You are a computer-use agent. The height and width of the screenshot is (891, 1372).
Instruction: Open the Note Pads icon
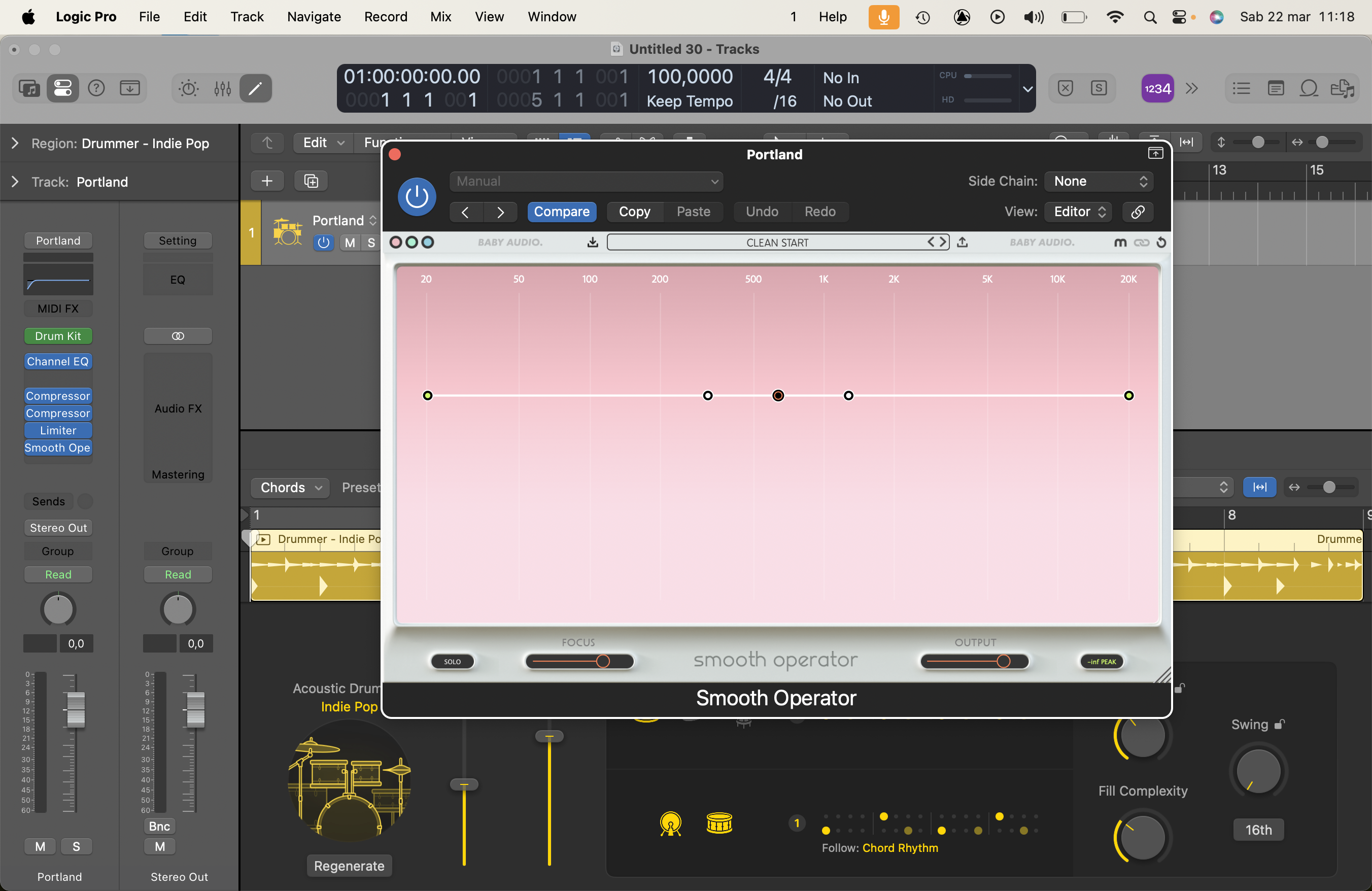click(x=1276, y=88)
